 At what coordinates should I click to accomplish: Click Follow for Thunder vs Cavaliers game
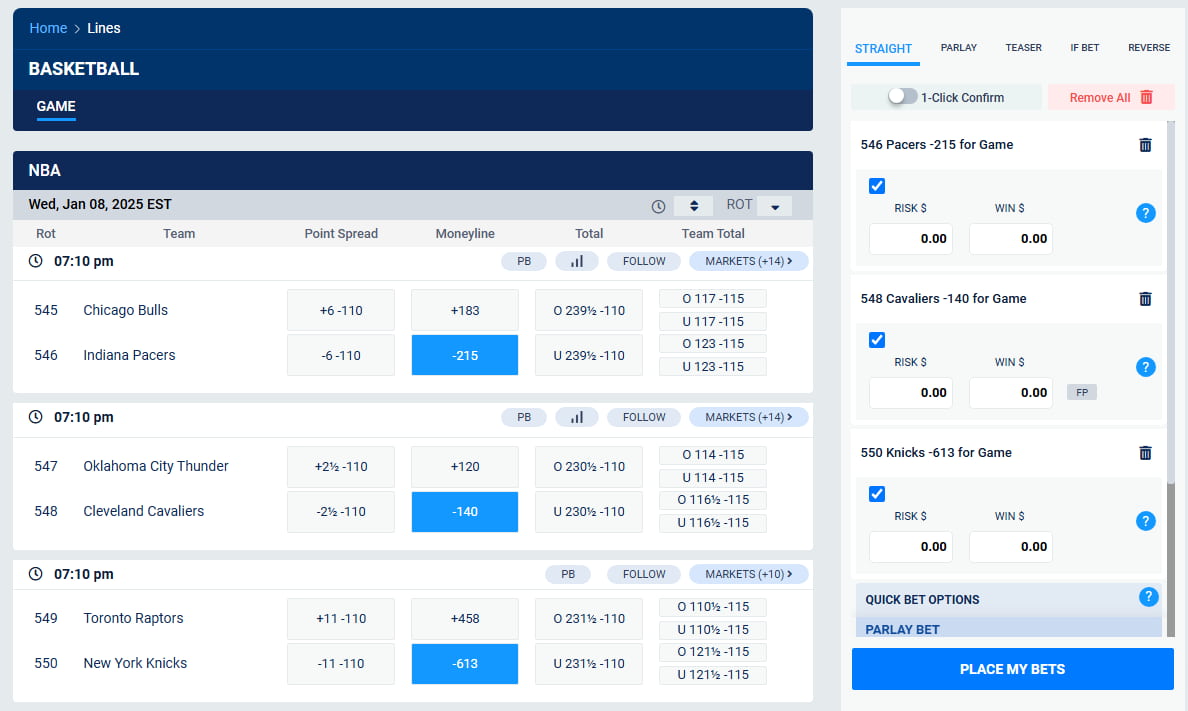tap(644, 418)
